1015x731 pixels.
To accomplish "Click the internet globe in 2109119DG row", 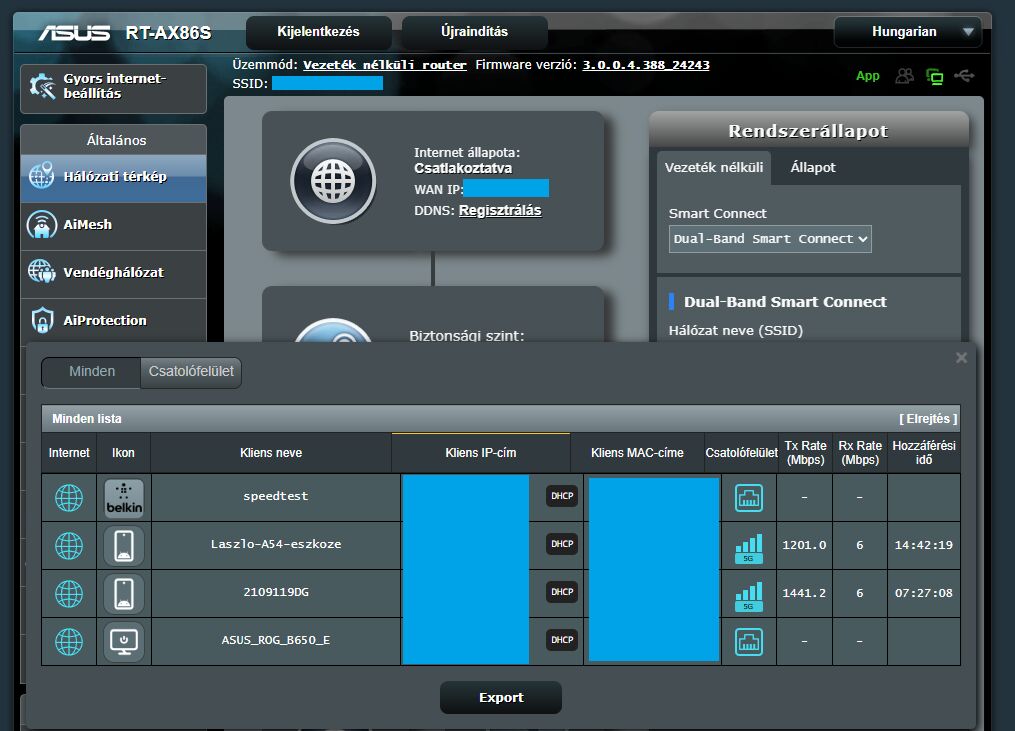I will coord(69,593).
